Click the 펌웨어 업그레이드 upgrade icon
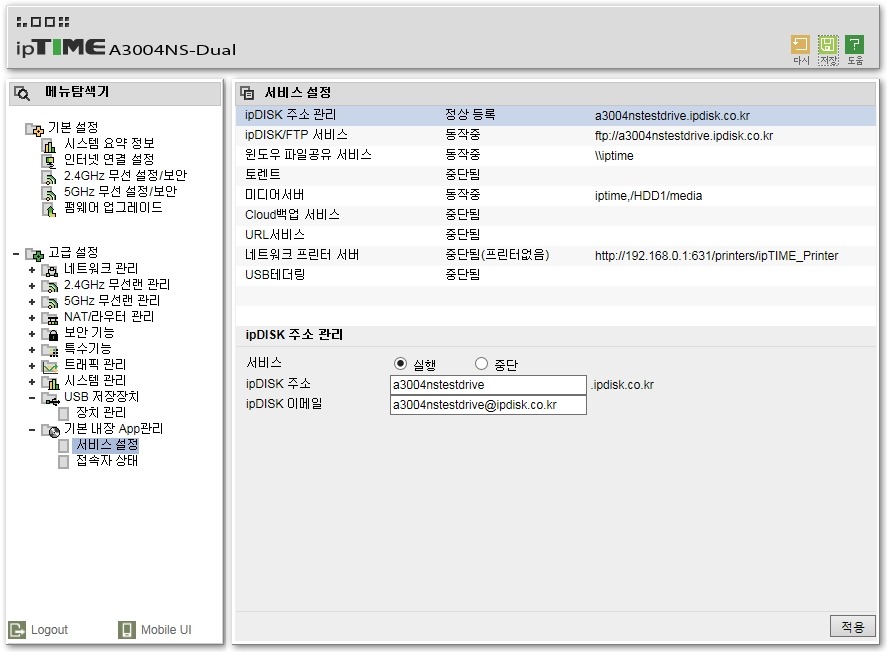890x655 pixels. tap(49, 209)
